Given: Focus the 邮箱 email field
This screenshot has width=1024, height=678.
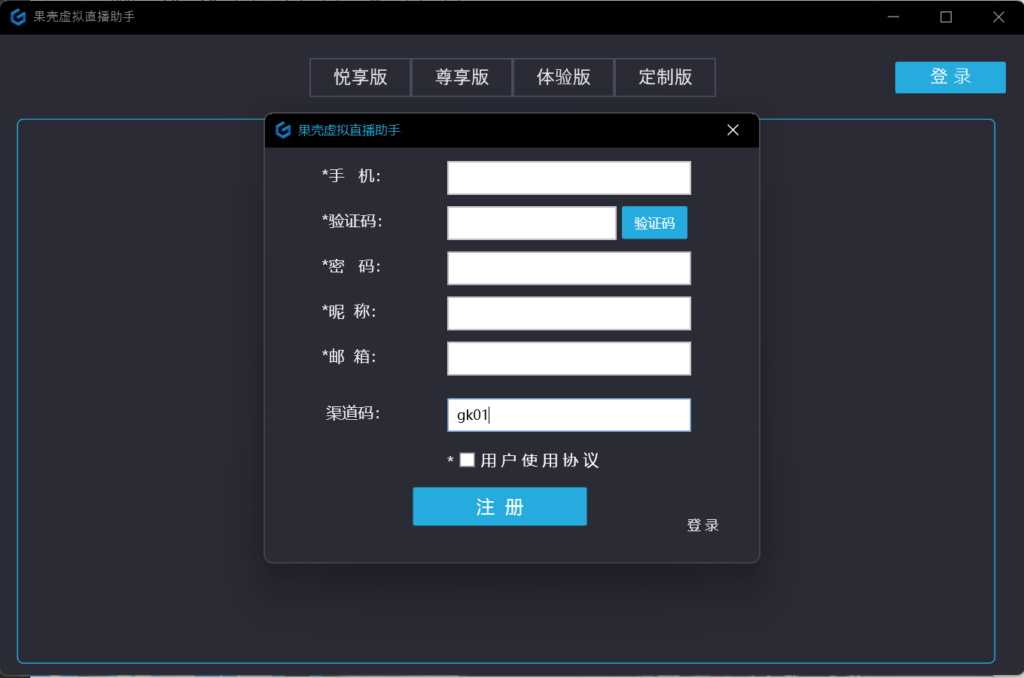Looking at the screenshot, I should (568, 358).
